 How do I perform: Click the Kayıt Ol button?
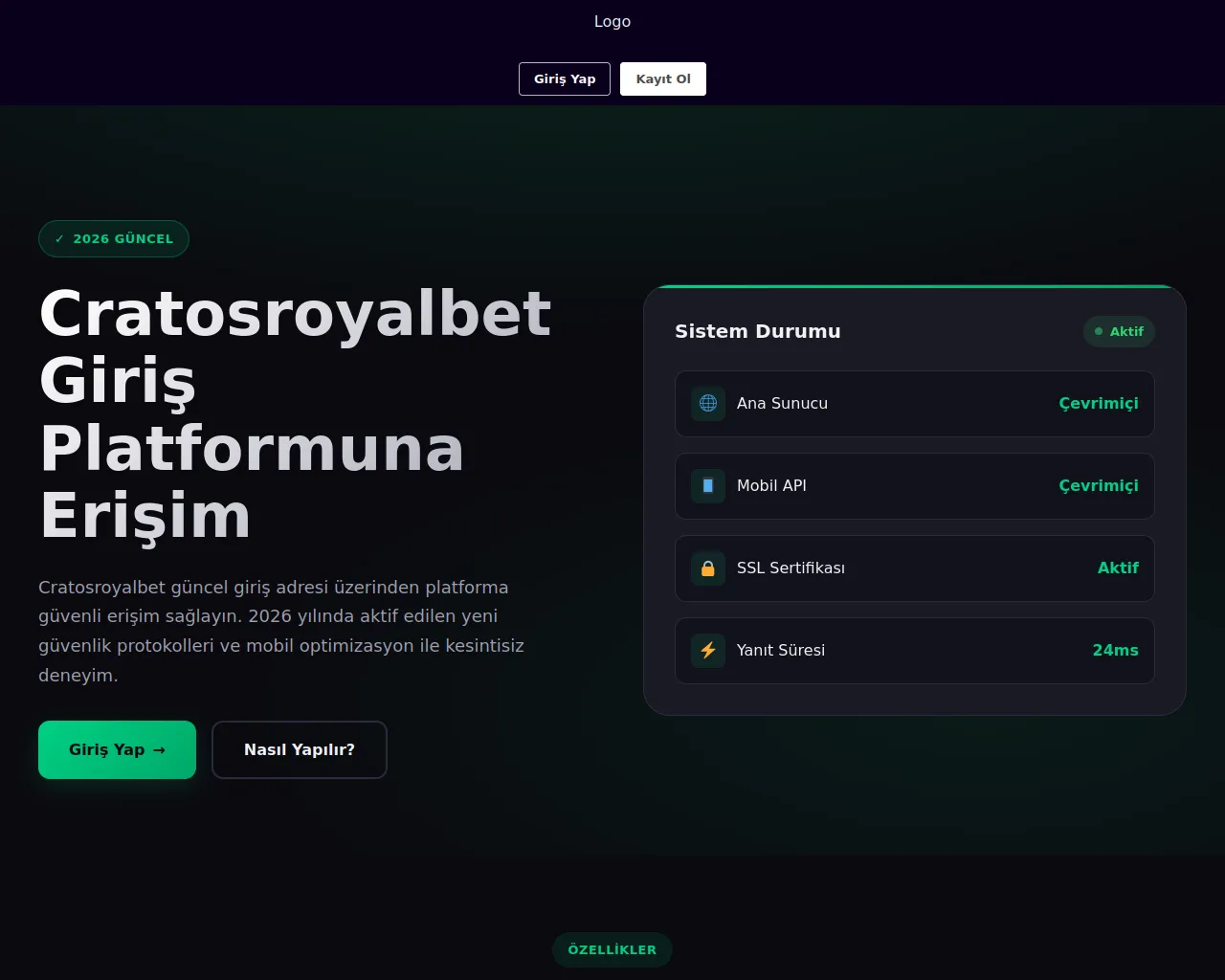(663, 78)
